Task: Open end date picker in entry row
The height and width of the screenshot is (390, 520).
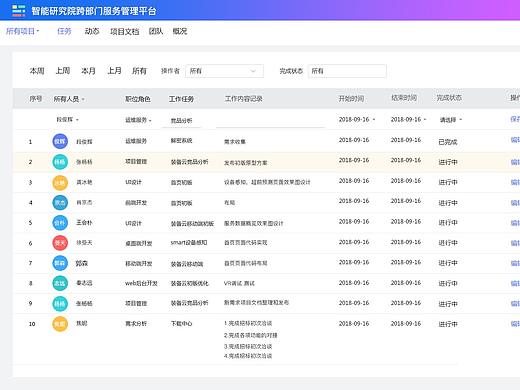Action: click(409, 120)
